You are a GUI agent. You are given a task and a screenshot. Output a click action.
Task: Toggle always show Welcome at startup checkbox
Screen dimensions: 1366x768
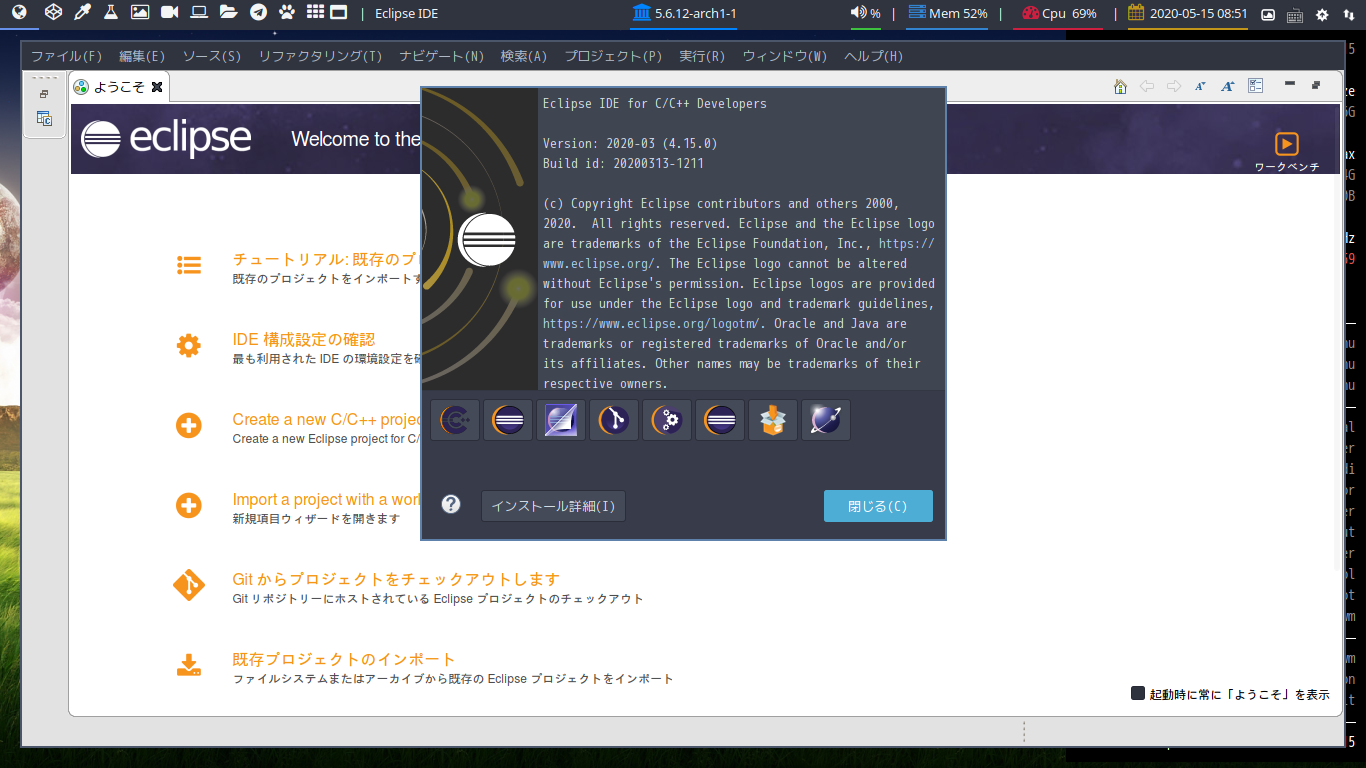pos(1138,693)
